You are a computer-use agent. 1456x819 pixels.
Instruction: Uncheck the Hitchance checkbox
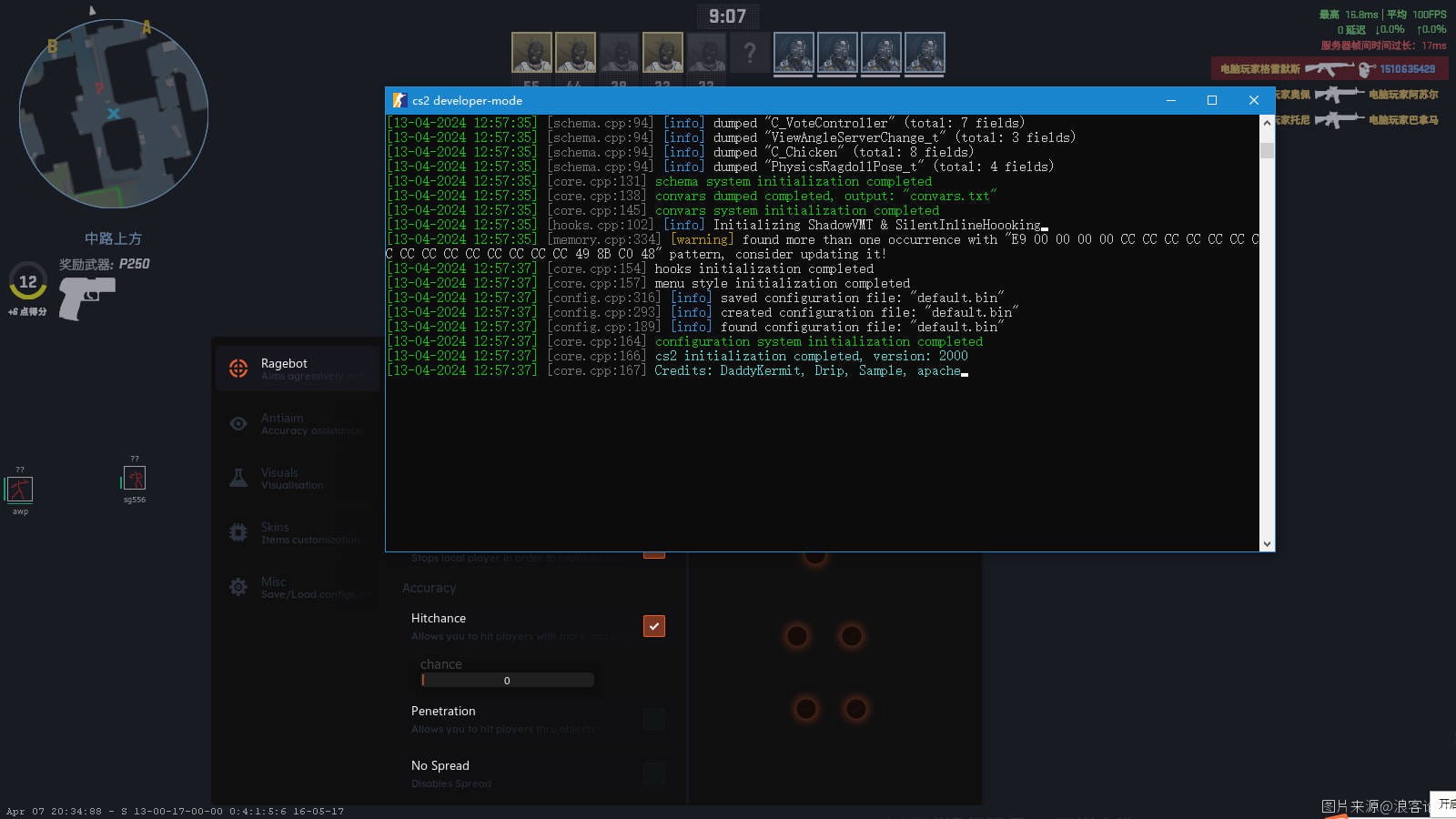pyautogui.click(x=654, y=626)
